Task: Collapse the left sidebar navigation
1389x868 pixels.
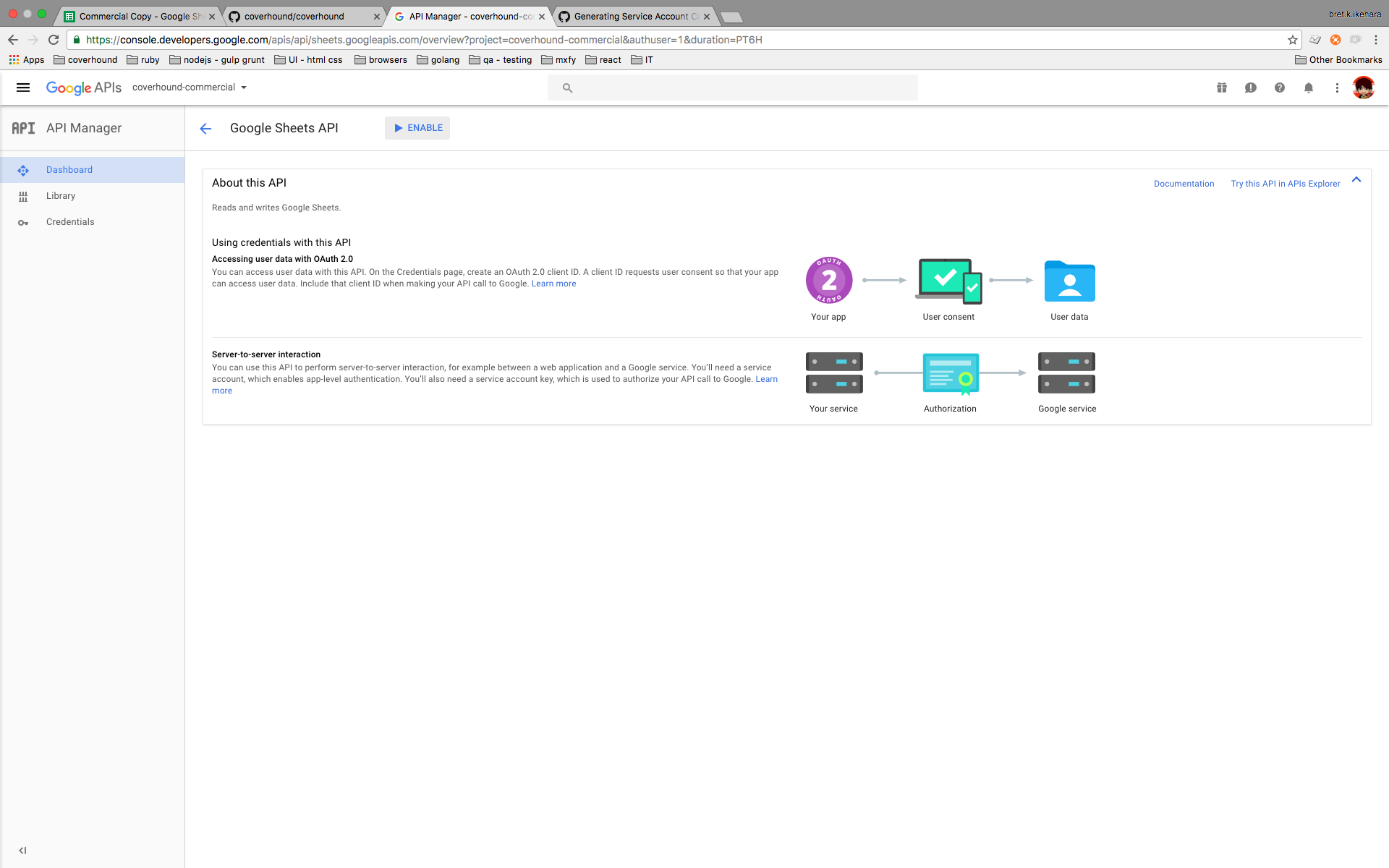Action: coord(22,851)
